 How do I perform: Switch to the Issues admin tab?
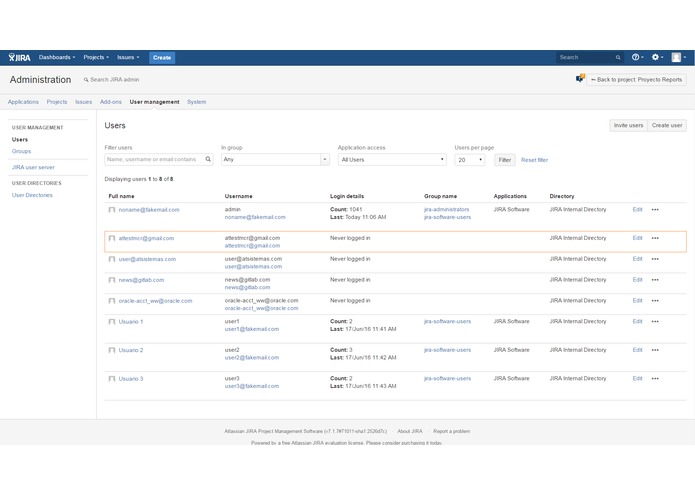point(83,102)
